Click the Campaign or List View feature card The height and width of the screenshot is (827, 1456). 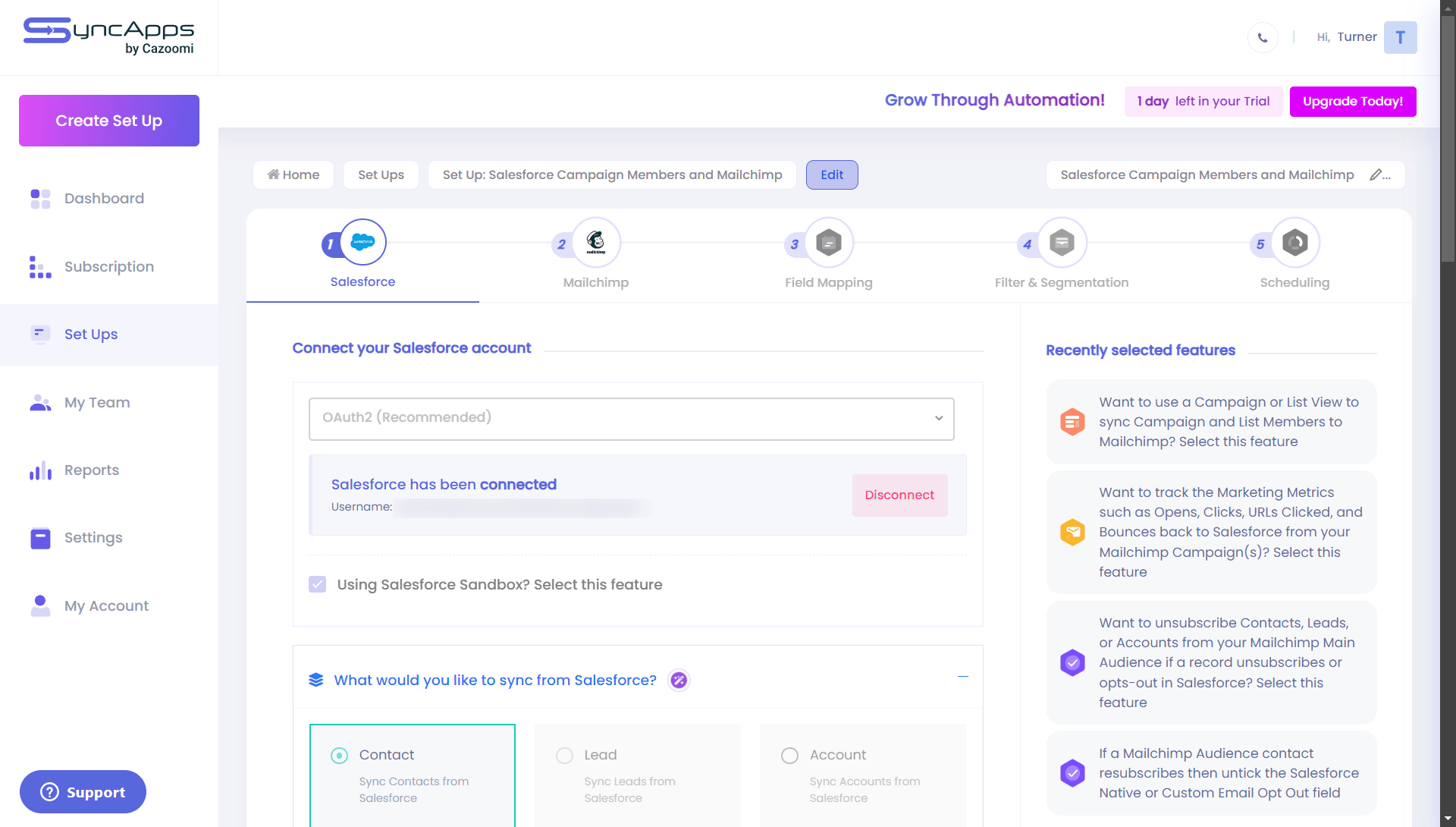1211,422
